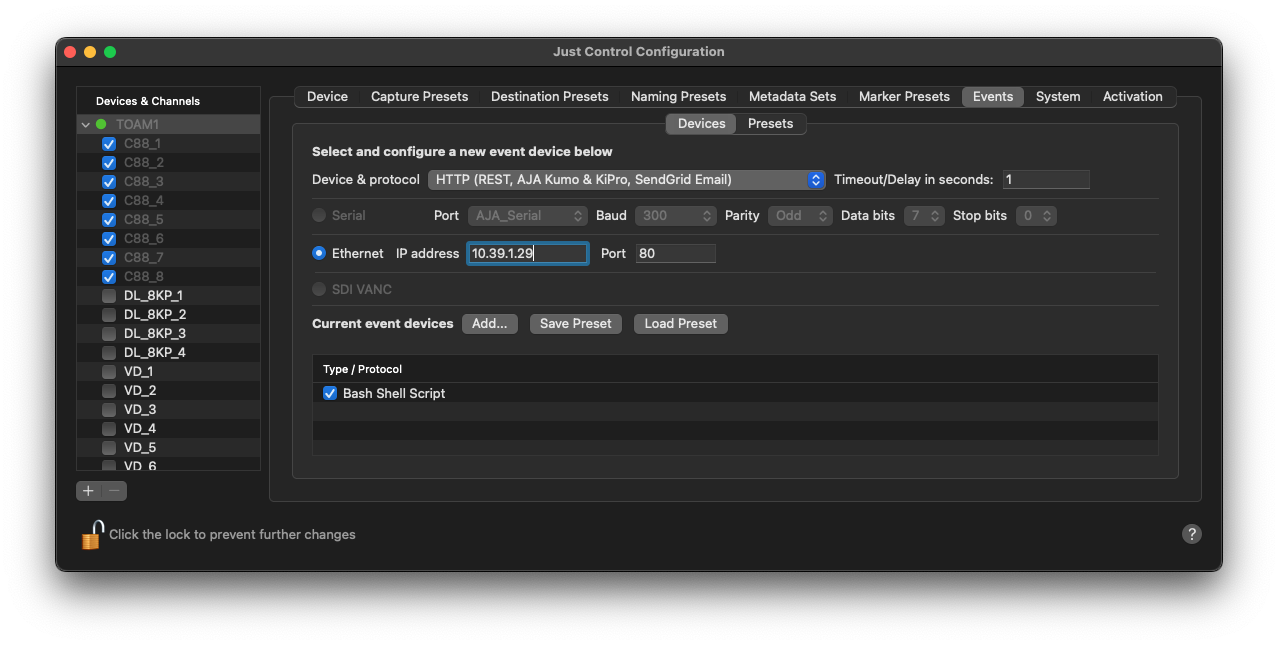Screen dimensions: 1278x645
Task: Switch to the Metadata Sets tab
Action: tap(792, 97)
